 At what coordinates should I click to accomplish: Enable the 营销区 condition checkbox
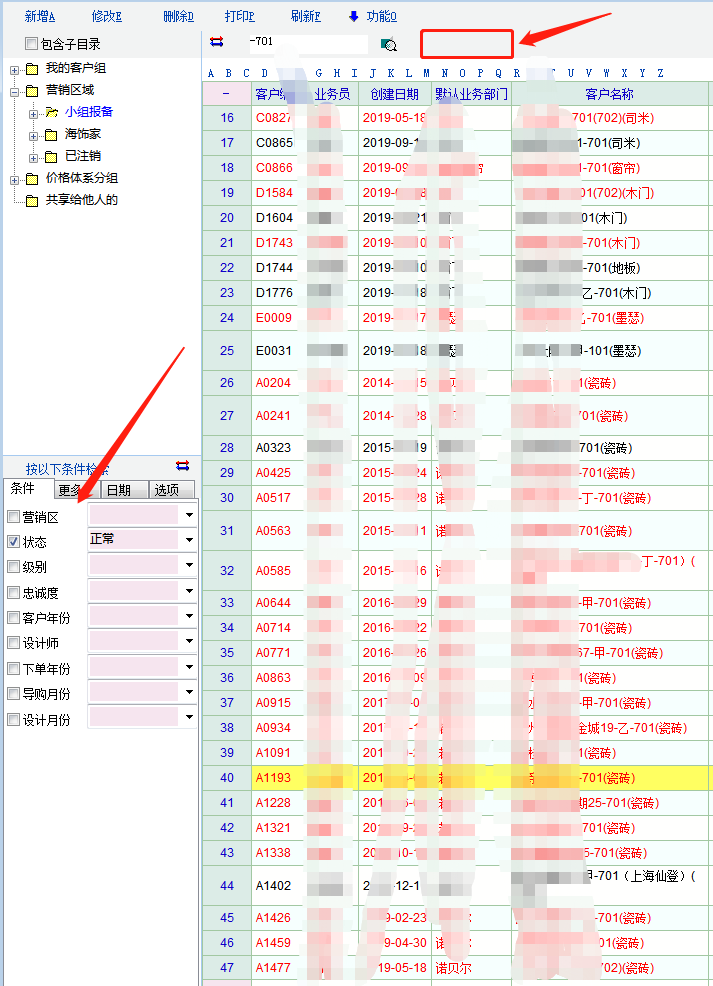tap(13, 516)
